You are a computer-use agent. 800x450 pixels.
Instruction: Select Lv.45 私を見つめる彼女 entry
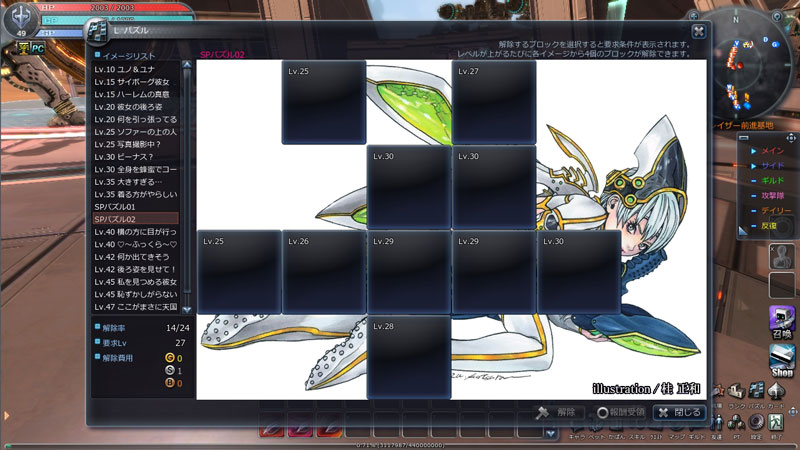pyautogui.click(x=136, y=282)
